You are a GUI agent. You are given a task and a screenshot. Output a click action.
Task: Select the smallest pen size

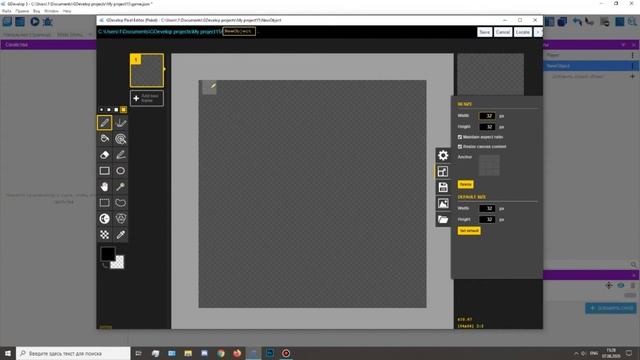tap(102, 110)
